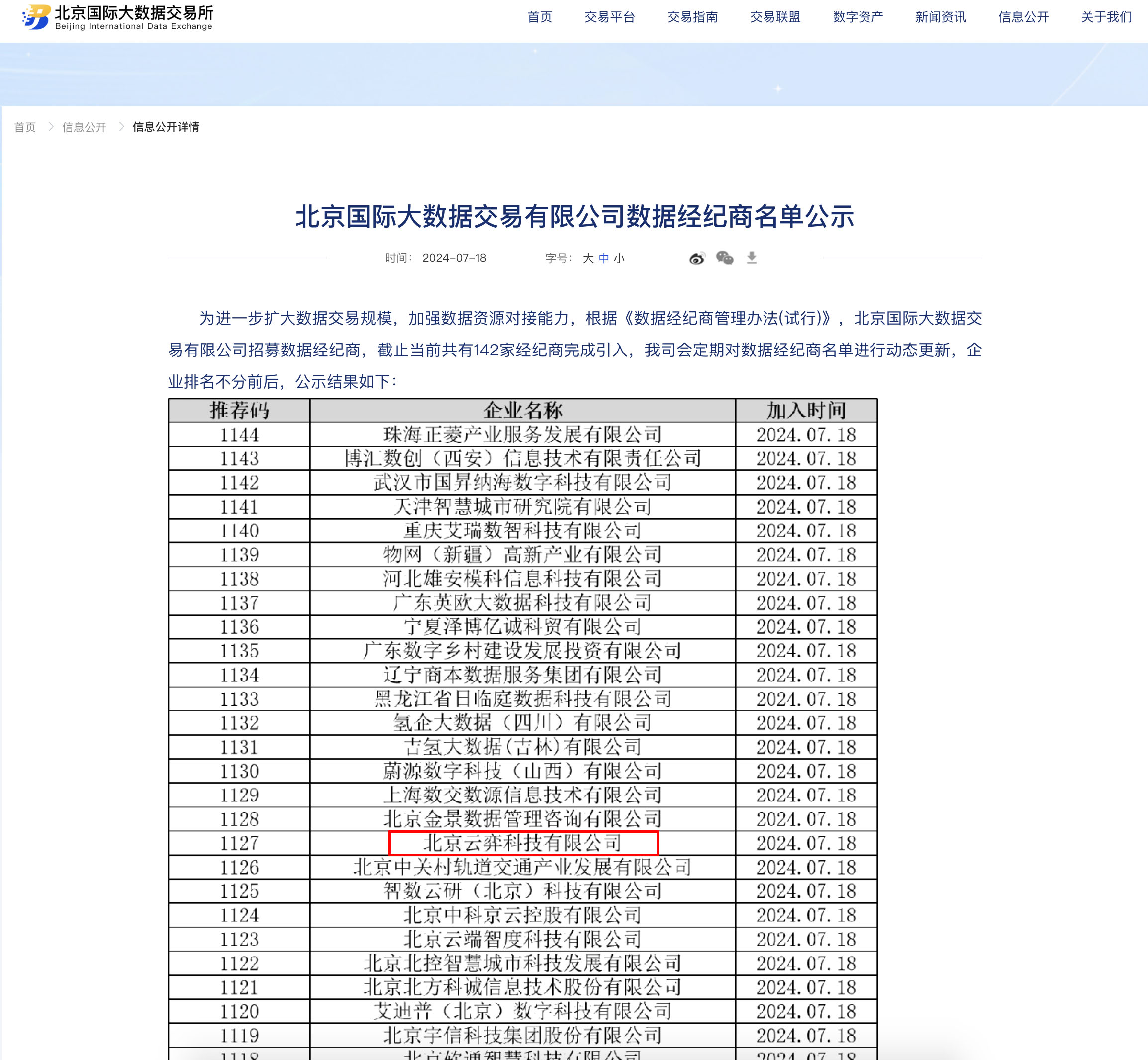Click 博汇数创（西安）信息技术有限责任公司
Viewport: 1148px width, 1060px height.
[523, 459]
